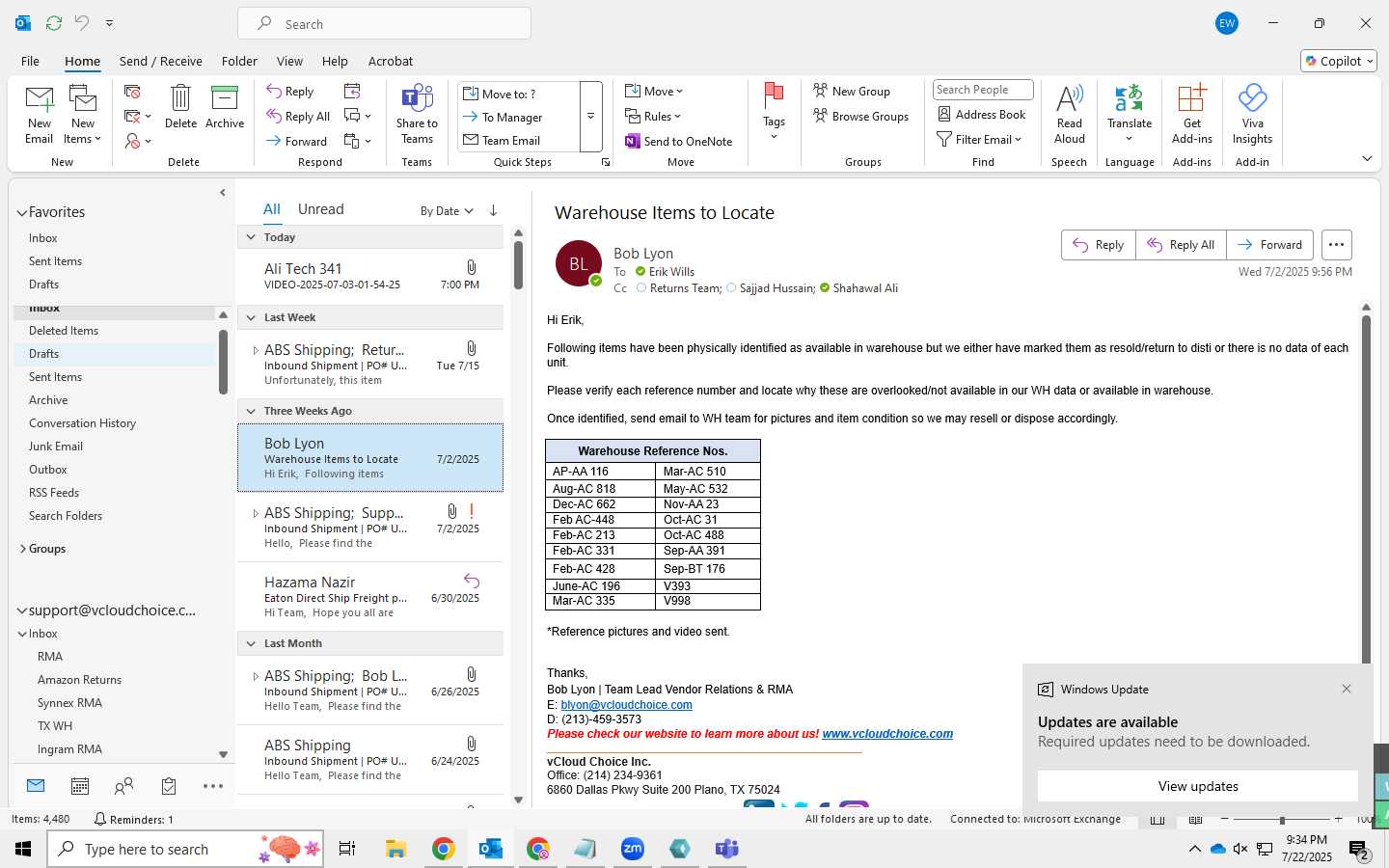Open the View ribbon tab
This screenshot has width=1389, height=868.
click(x=289, y=61)
